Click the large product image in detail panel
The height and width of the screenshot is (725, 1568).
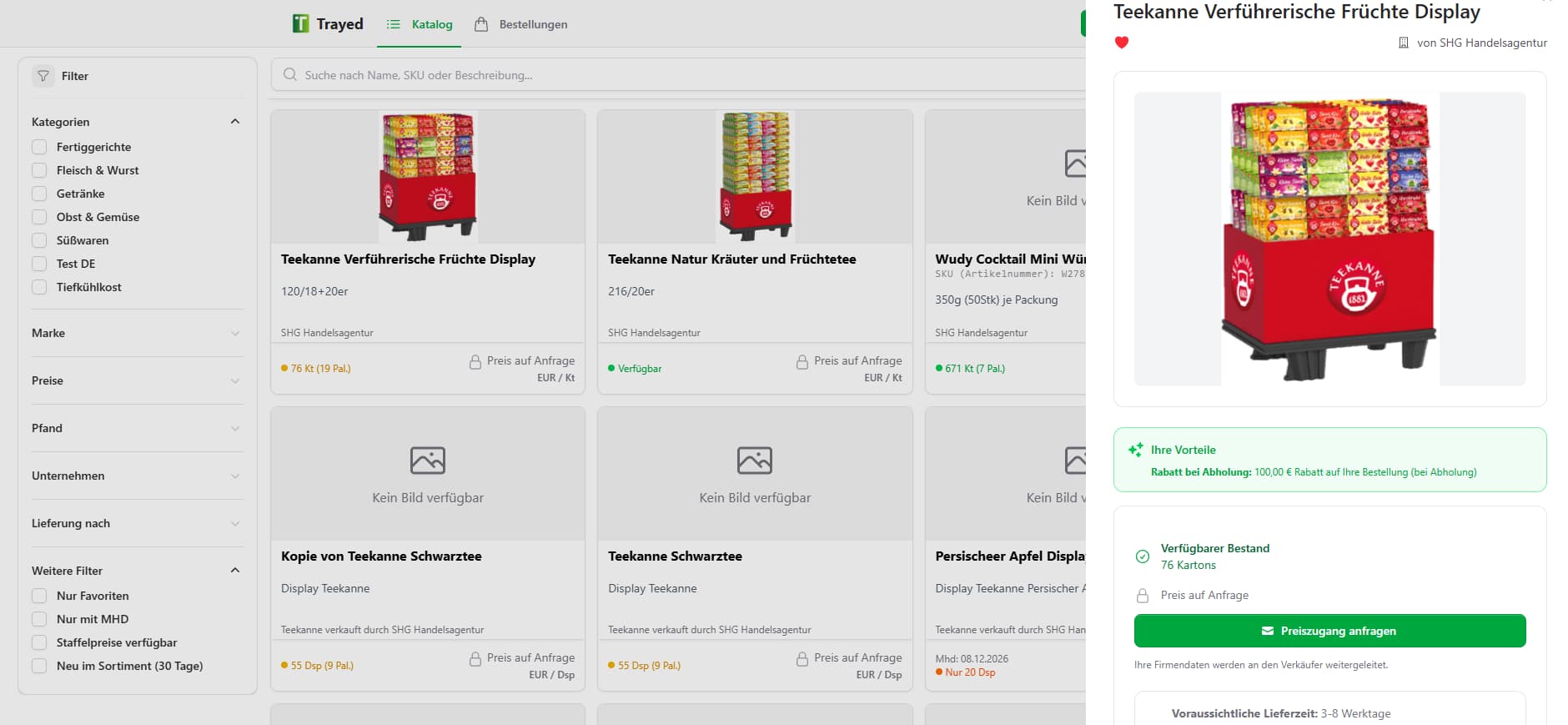coord(1329,239)
